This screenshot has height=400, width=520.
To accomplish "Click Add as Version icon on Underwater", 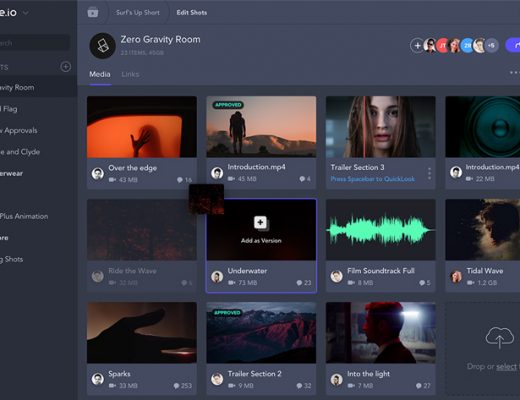I will pyautogui.click(x=261, y=223).
